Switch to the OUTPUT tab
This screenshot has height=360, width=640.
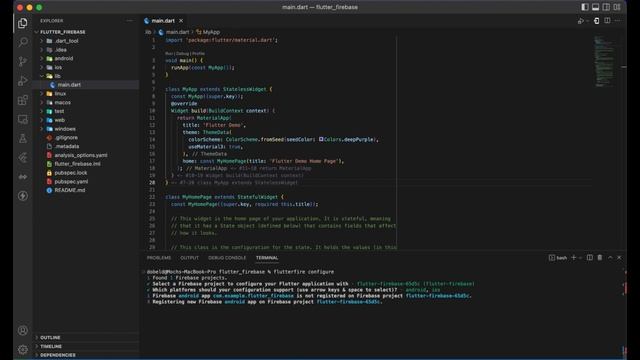pyautogui.click(x=189, y=258)
